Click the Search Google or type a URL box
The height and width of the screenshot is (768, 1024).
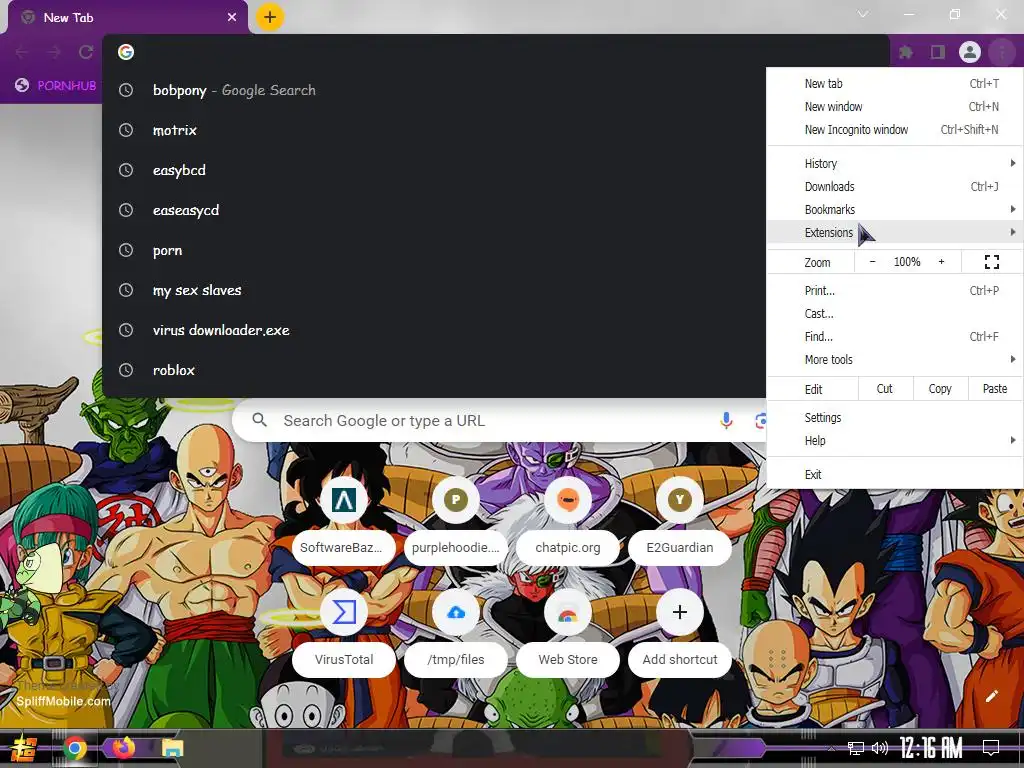[x=499, y=421]
